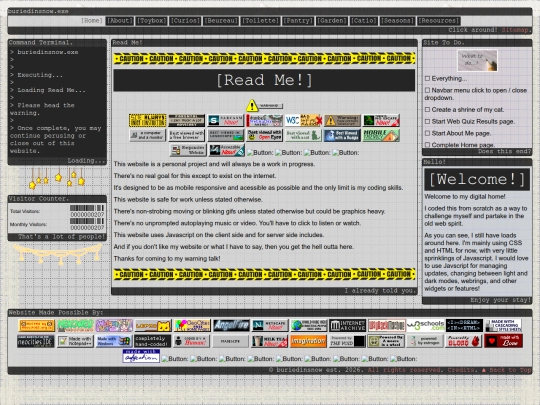Click 'a computer and a monitor' badge
This screenshot has width=540, height=405.
coord(147,135)
